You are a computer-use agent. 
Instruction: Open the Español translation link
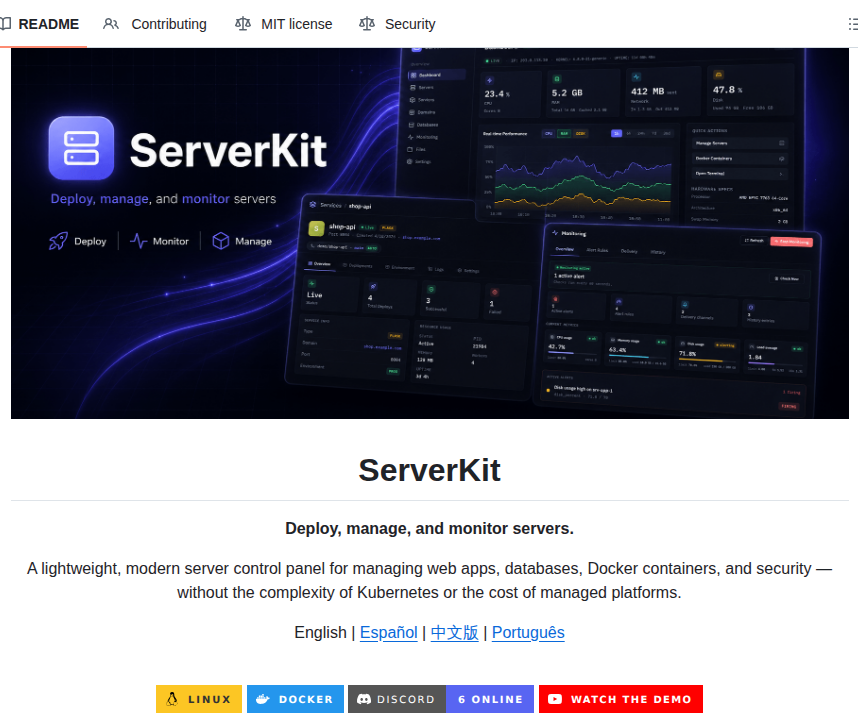tap(389, 632)
